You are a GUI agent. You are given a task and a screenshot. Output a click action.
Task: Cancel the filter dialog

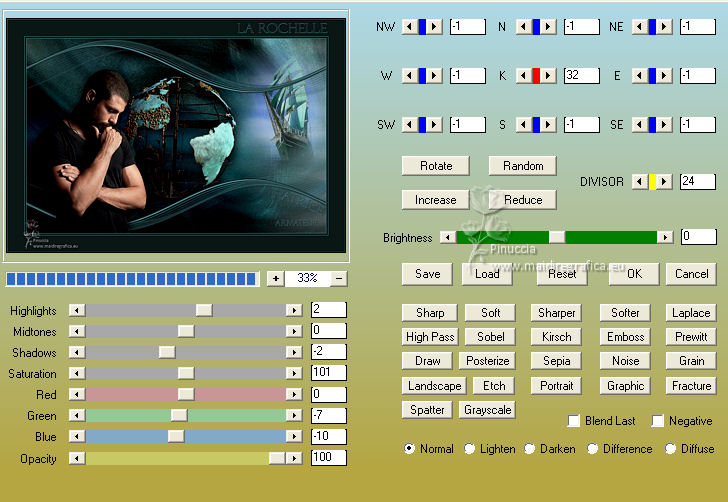pos(691,274)
